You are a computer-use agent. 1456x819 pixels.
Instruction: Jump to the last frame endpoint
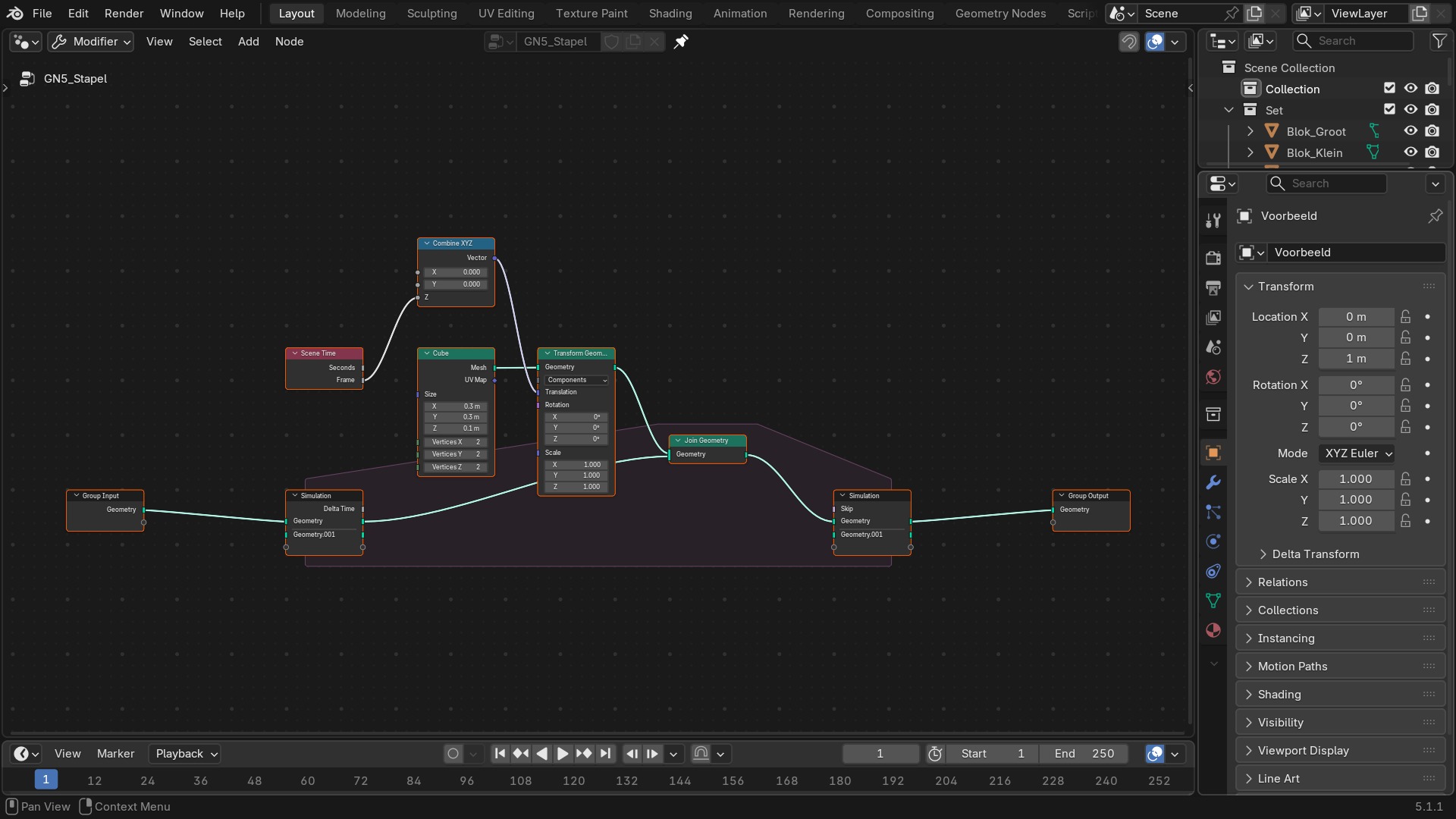605,753
